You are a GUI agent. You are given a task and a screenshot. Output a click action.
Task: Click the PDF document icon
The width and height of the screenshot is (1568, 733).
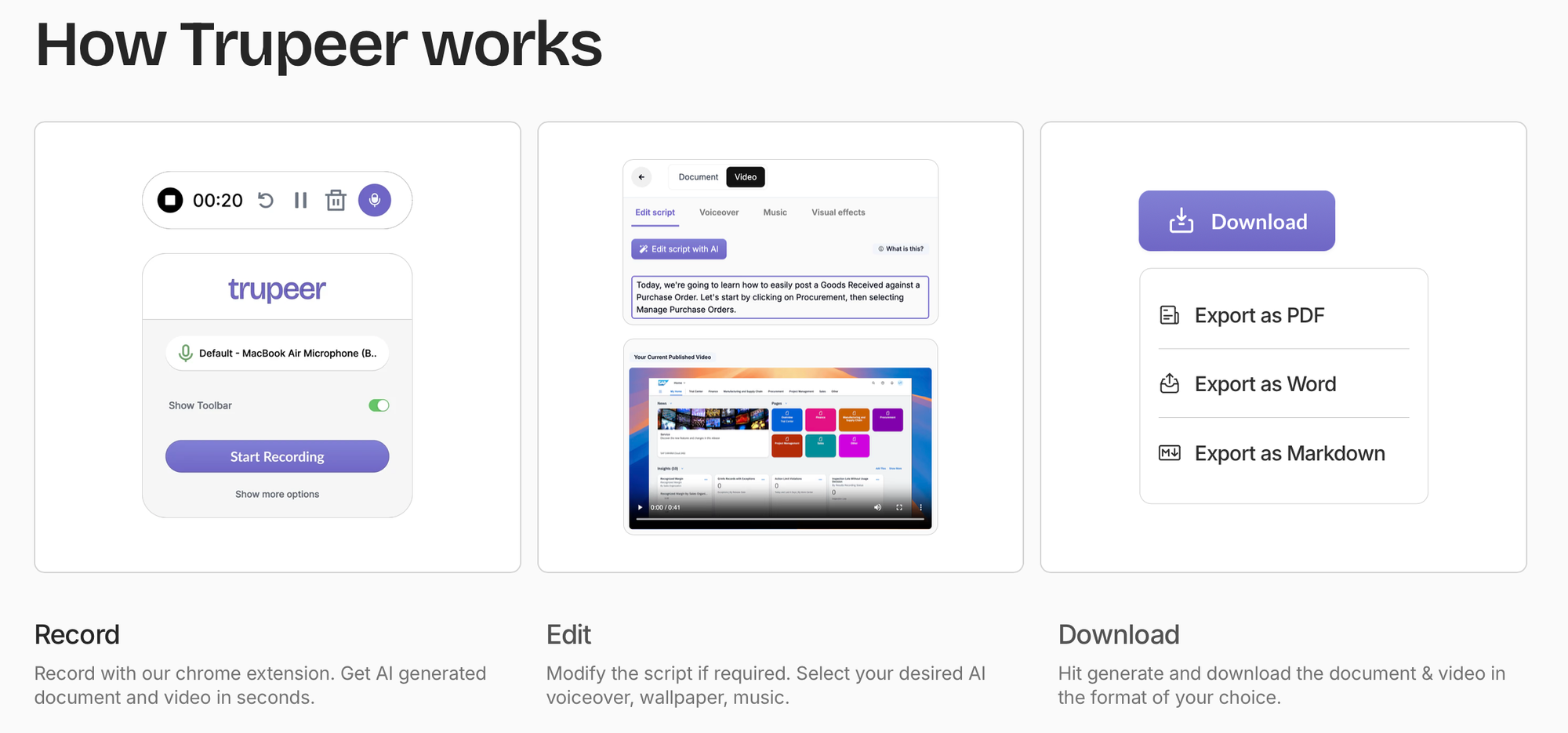pyautogui.click(x=1169, y=315)
